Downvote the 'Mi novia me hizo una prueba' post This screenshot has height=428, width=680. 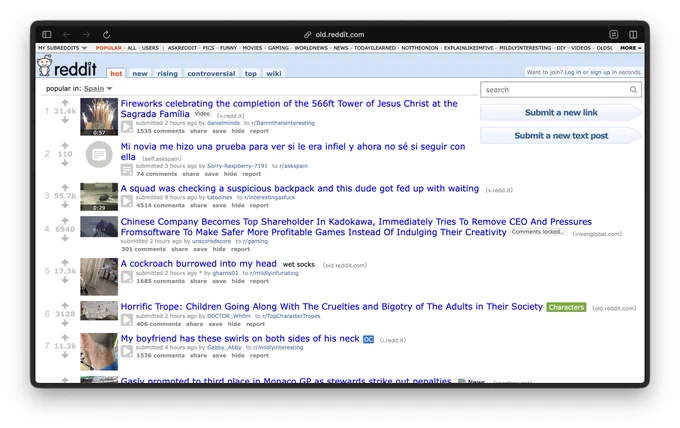[65, 163]
